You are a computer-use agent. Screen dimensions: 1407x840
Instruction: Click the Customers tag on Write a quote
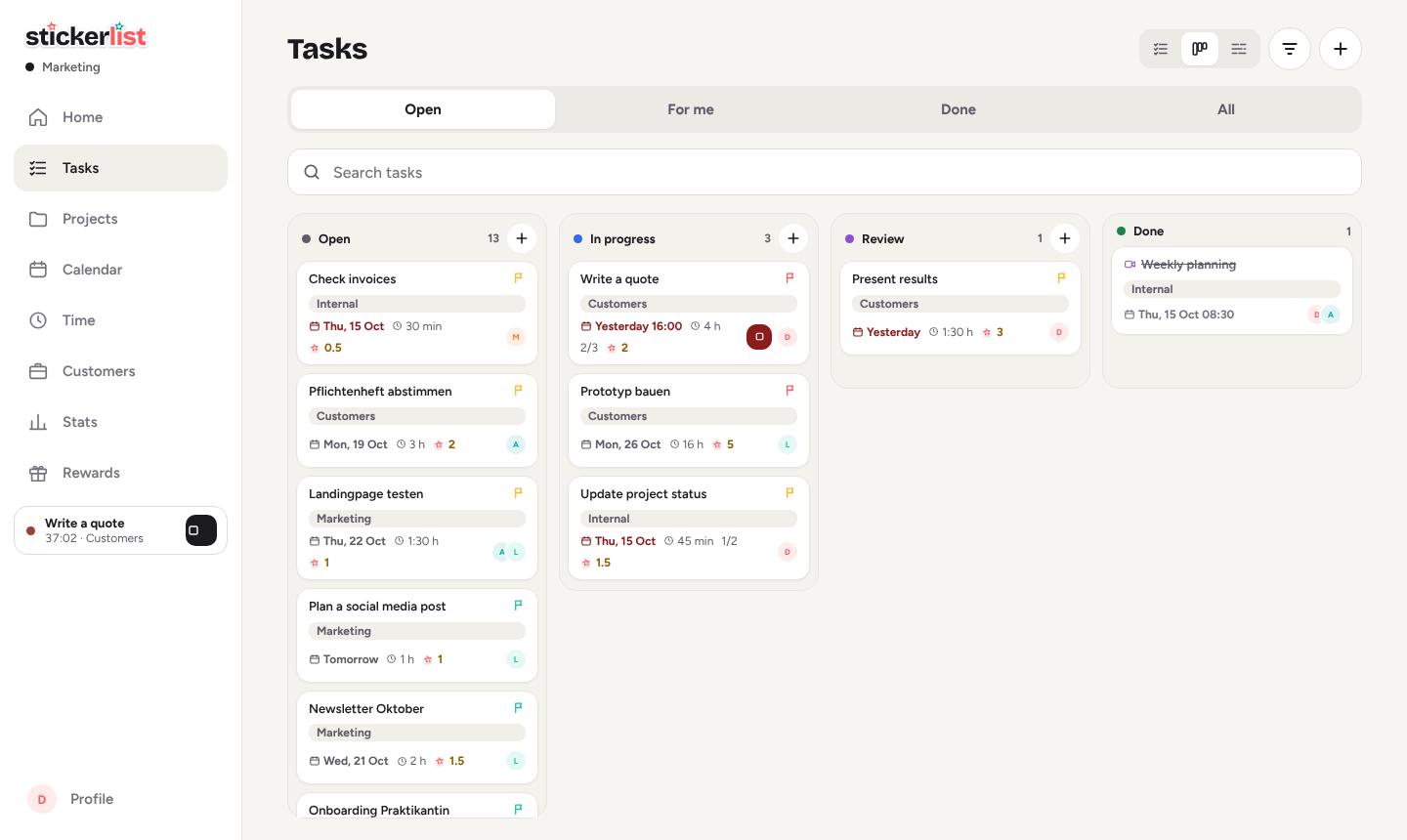pyautogui.click(x=689, y=304)
